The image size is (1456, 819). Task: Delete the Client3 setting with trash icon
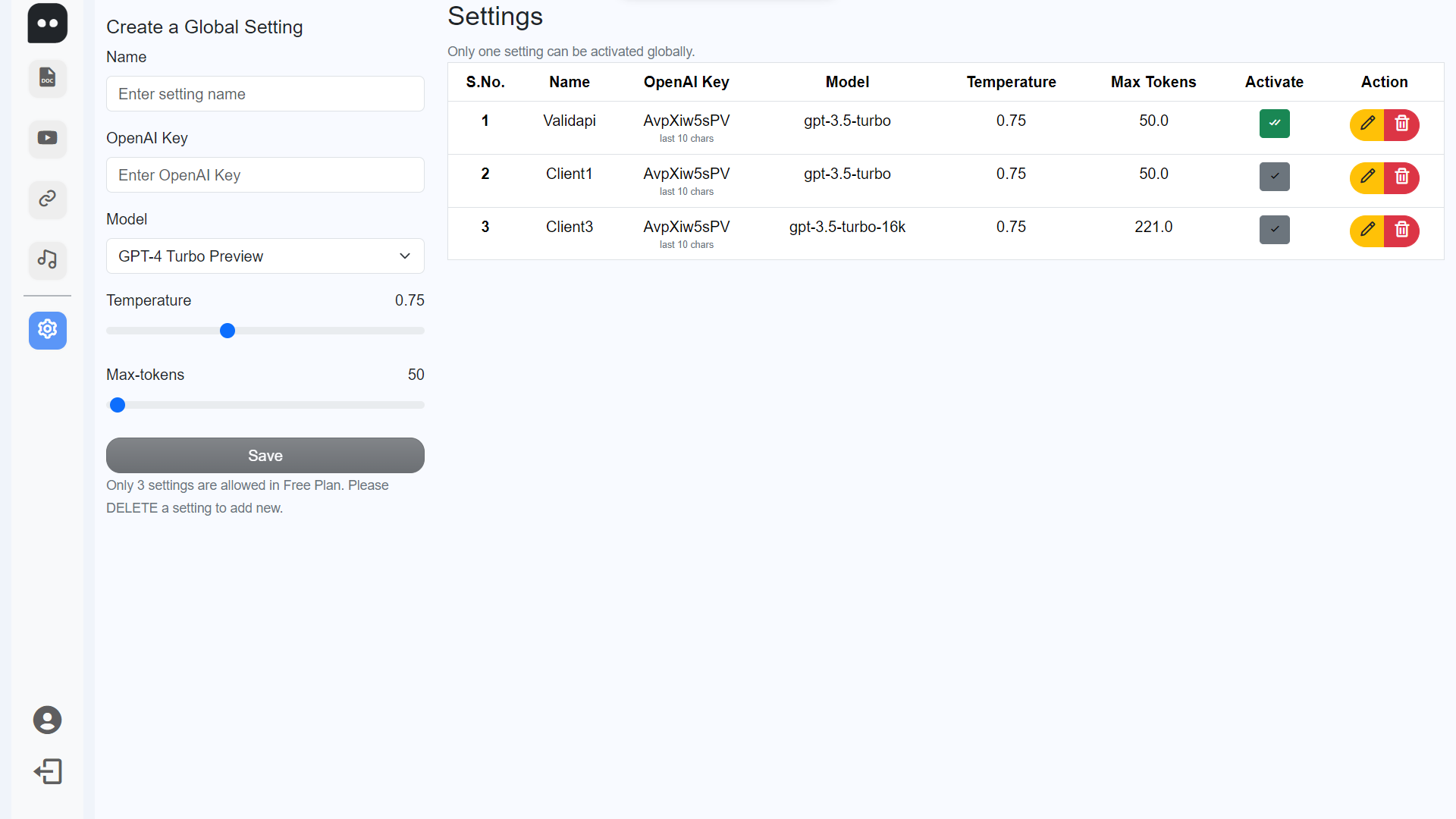[1401, 230]
